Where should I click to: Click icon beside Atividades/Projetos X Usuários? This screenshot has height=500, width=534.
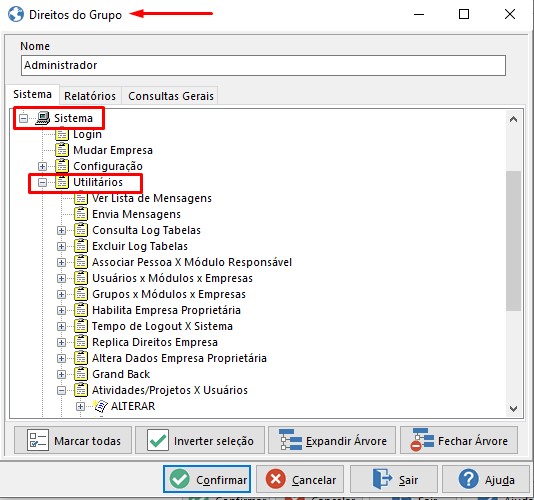[x=81, y=390]
